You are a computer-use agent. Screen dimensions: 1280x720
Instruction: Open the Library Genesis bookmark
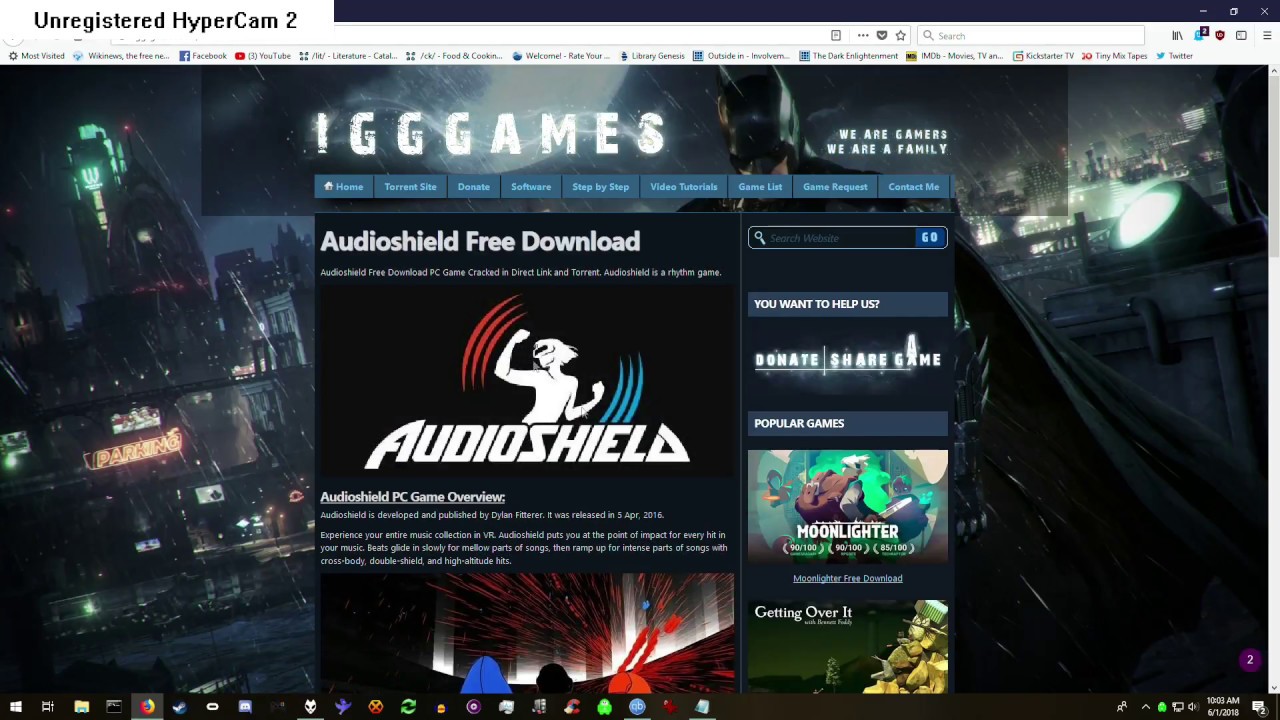point(652,56)
